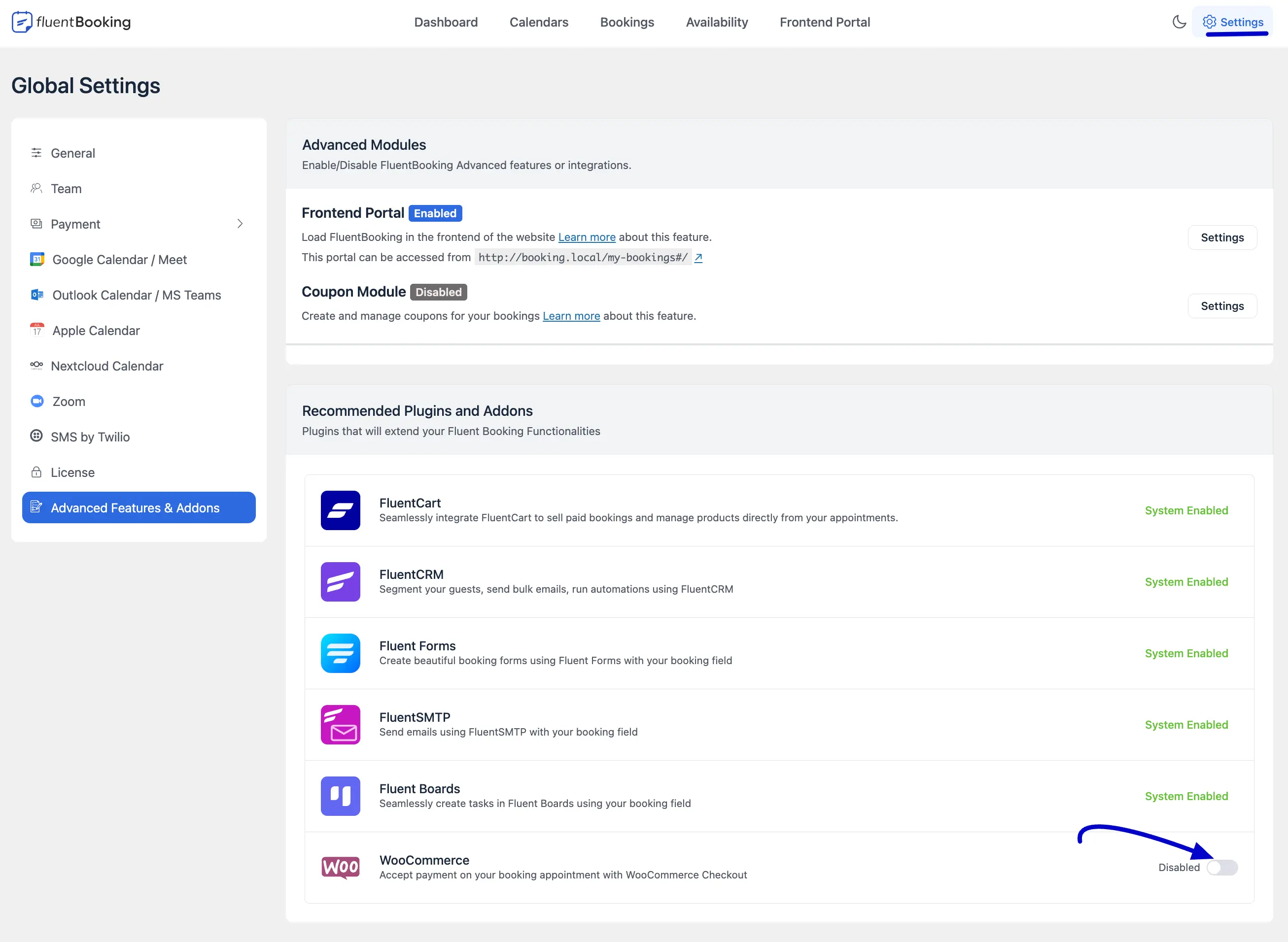Click the FluentCRM plugin logo

(340, 582)
